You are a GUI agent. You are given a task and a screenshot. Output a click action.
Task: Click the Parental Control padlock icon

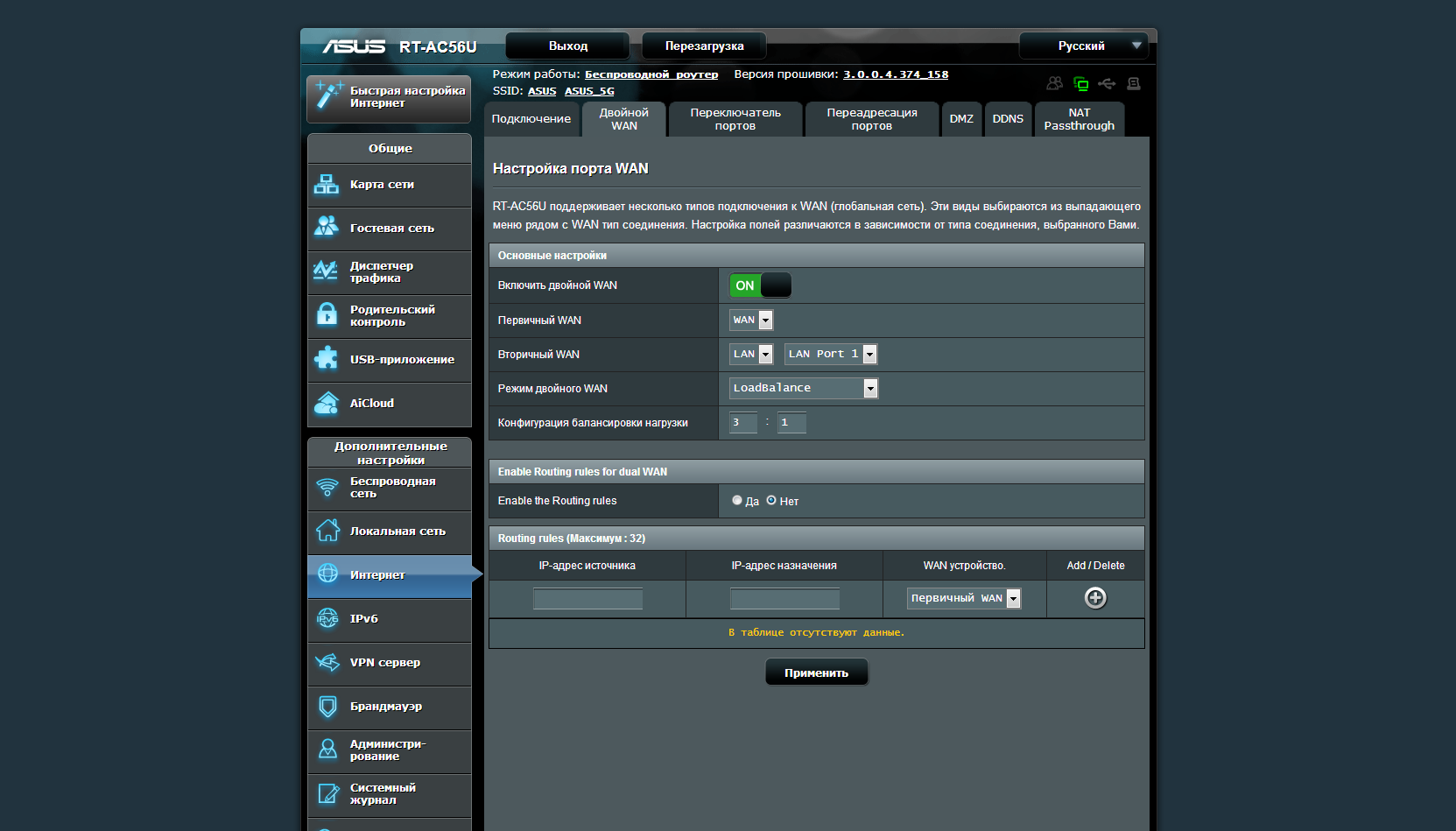pyautogui.click(x=327, y=313)
